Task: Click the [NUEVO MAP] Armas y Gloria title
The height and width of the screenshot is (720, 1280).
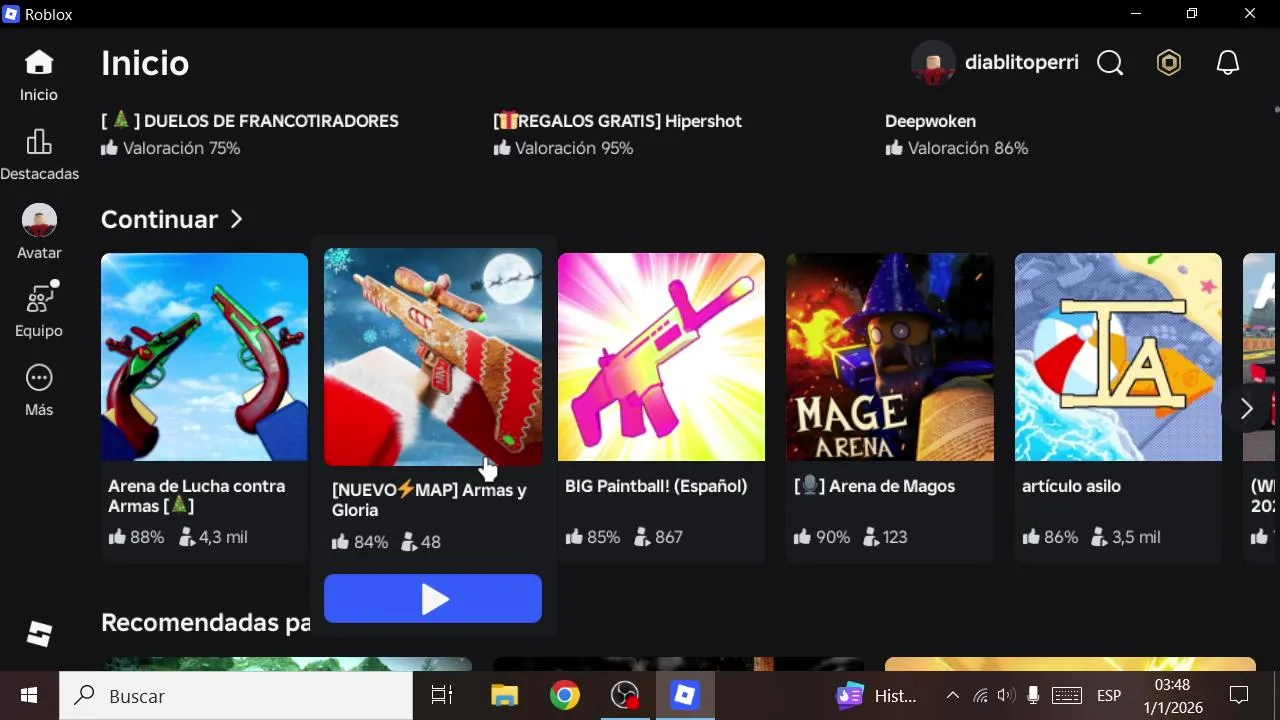Action: click(429, 500)
